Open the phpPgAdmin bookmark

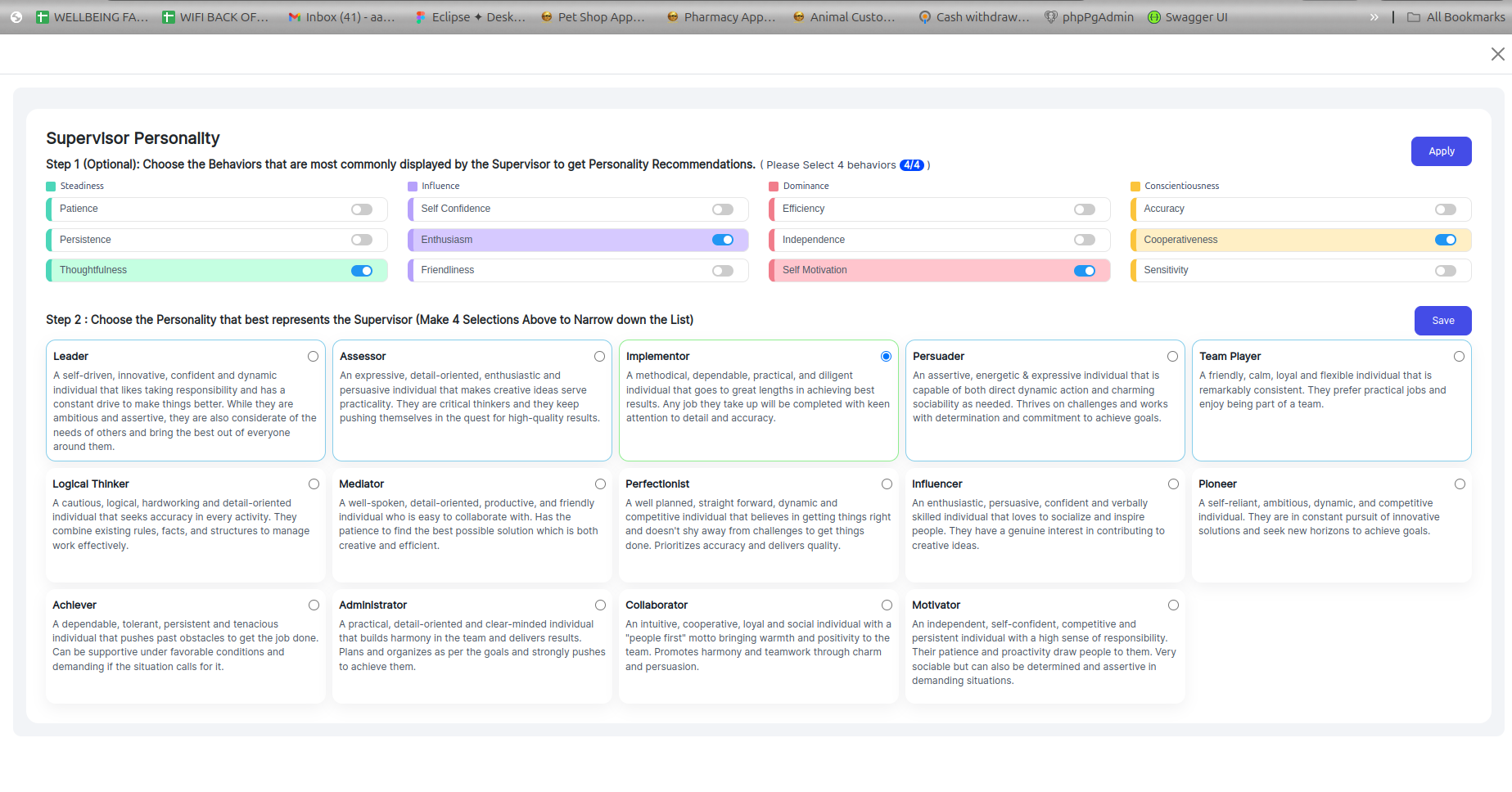click(1090, 17)
